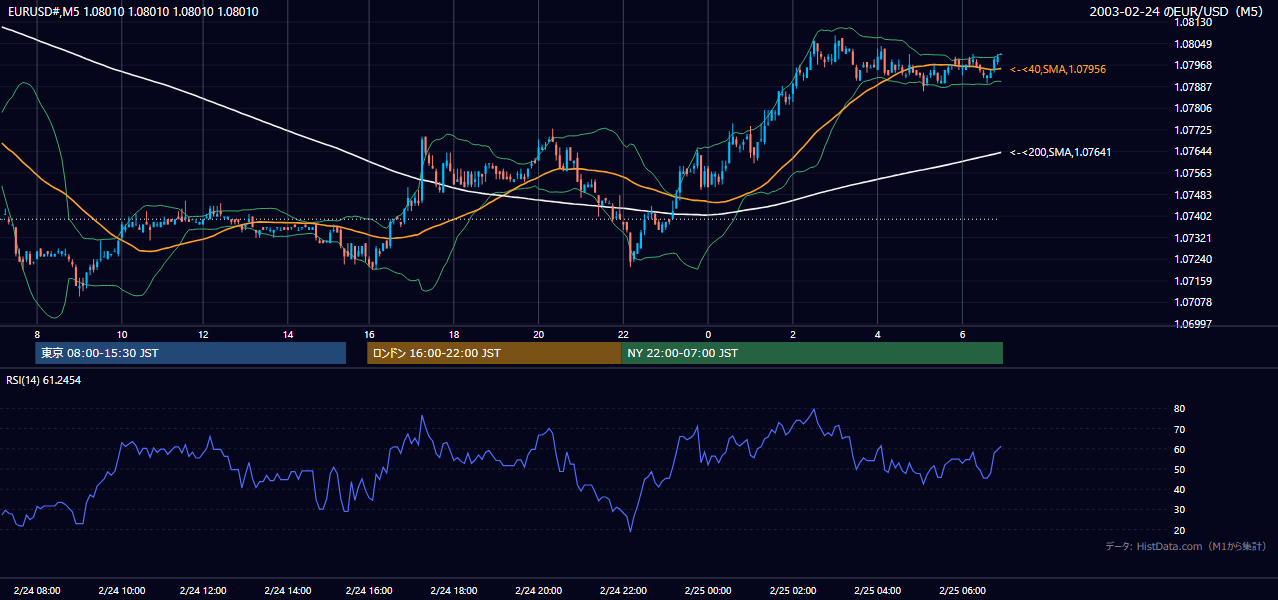Image resolution: width=1278 pixels, height=600 pixels.
Task: Click the 2/24 10:00 date label
Action: (121, 590)
